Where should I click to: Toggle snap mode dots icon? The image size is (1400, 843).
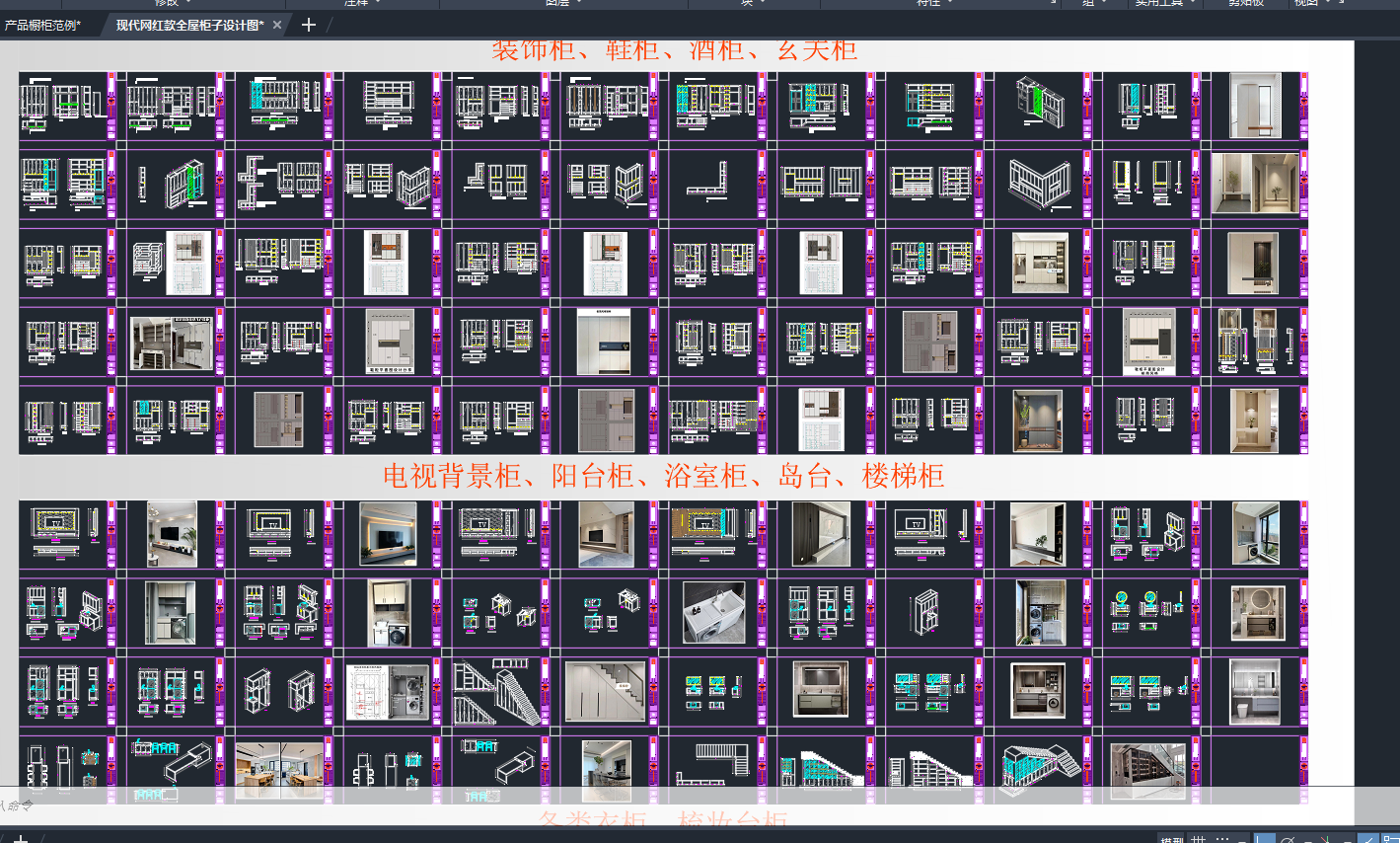click(x=1222, y=840)
